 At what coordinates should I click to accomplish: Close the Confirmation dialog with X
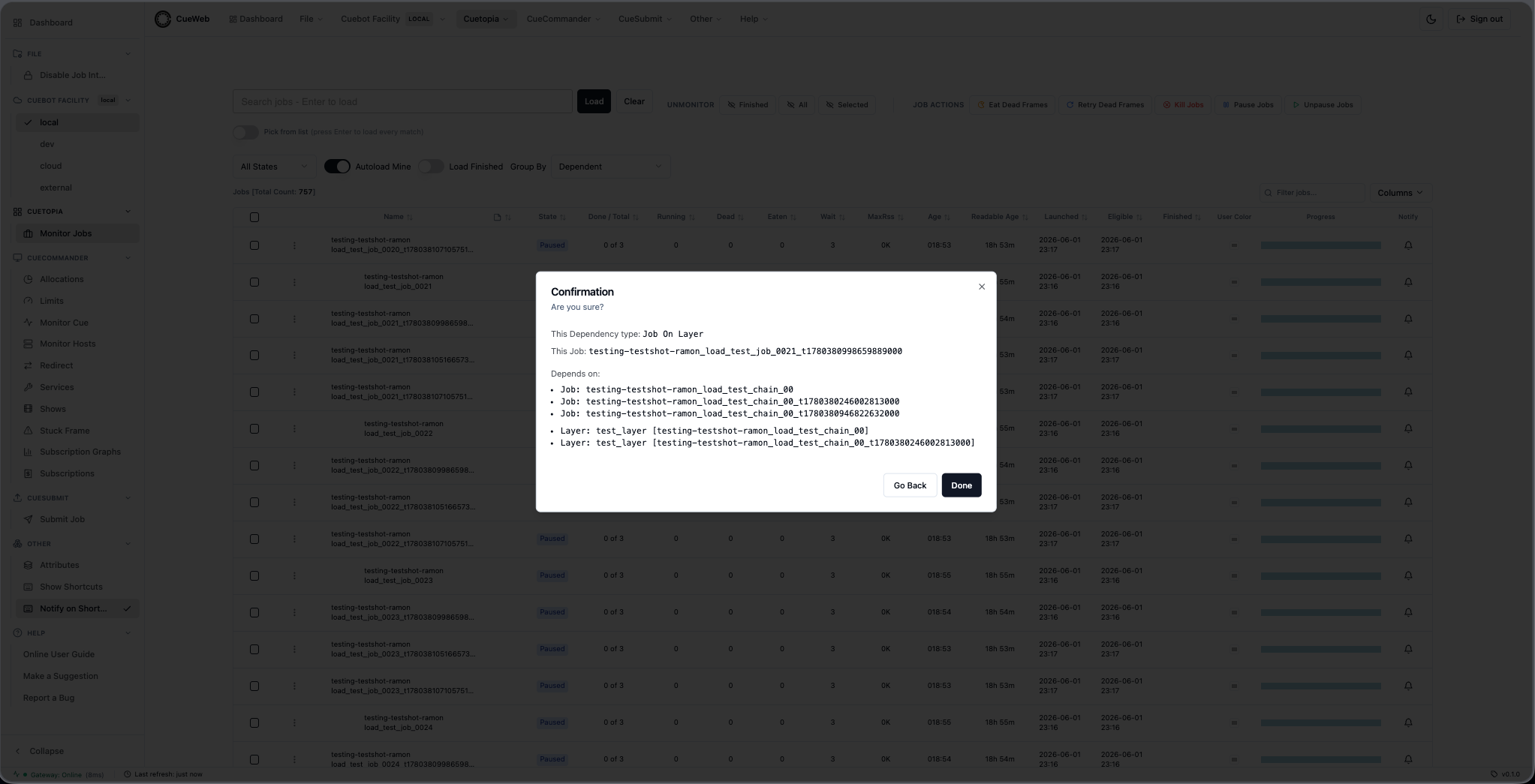pos(981,287)
